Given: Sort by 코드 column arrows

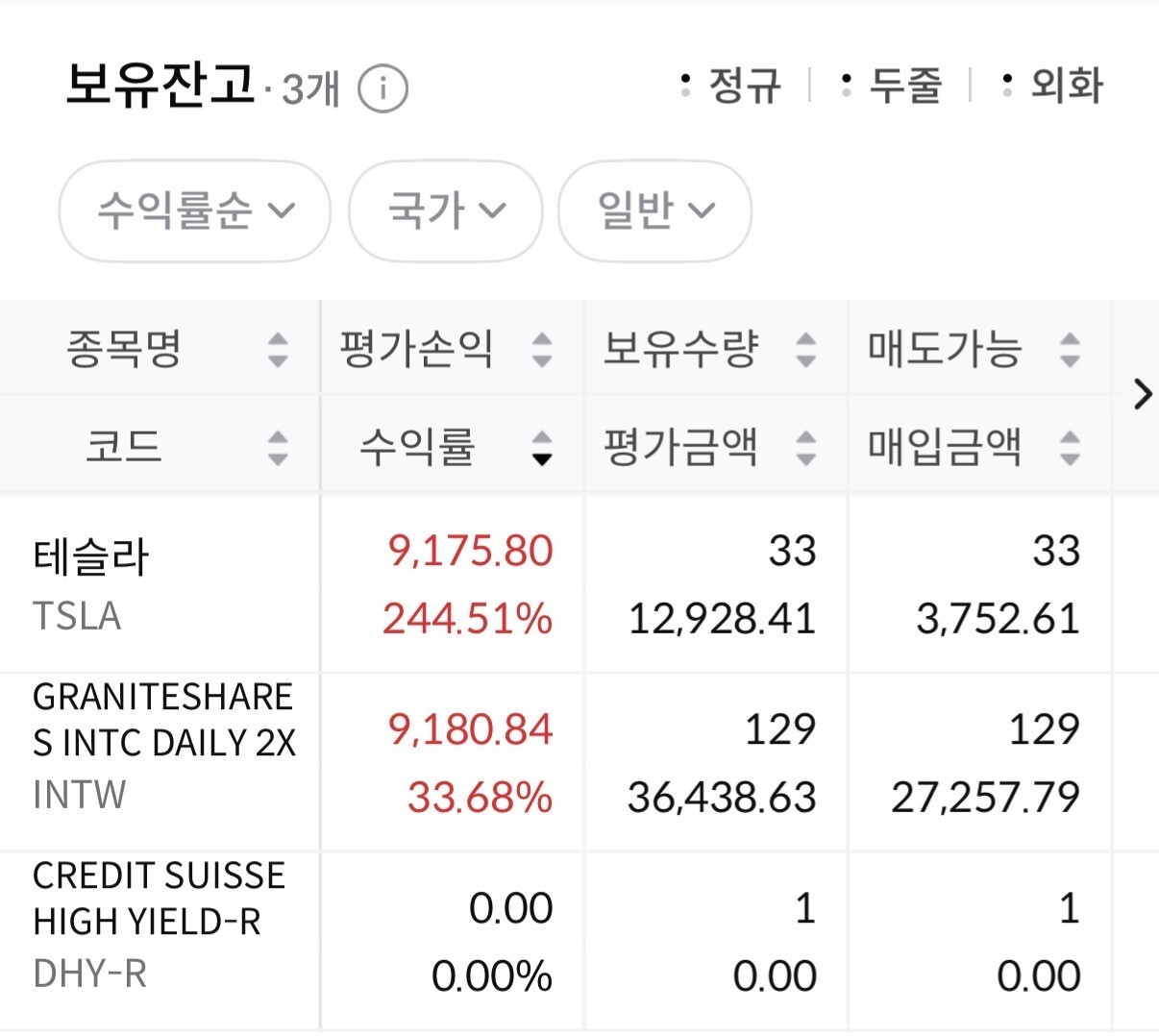Looking at the screenshot, I should pos(278,447).
